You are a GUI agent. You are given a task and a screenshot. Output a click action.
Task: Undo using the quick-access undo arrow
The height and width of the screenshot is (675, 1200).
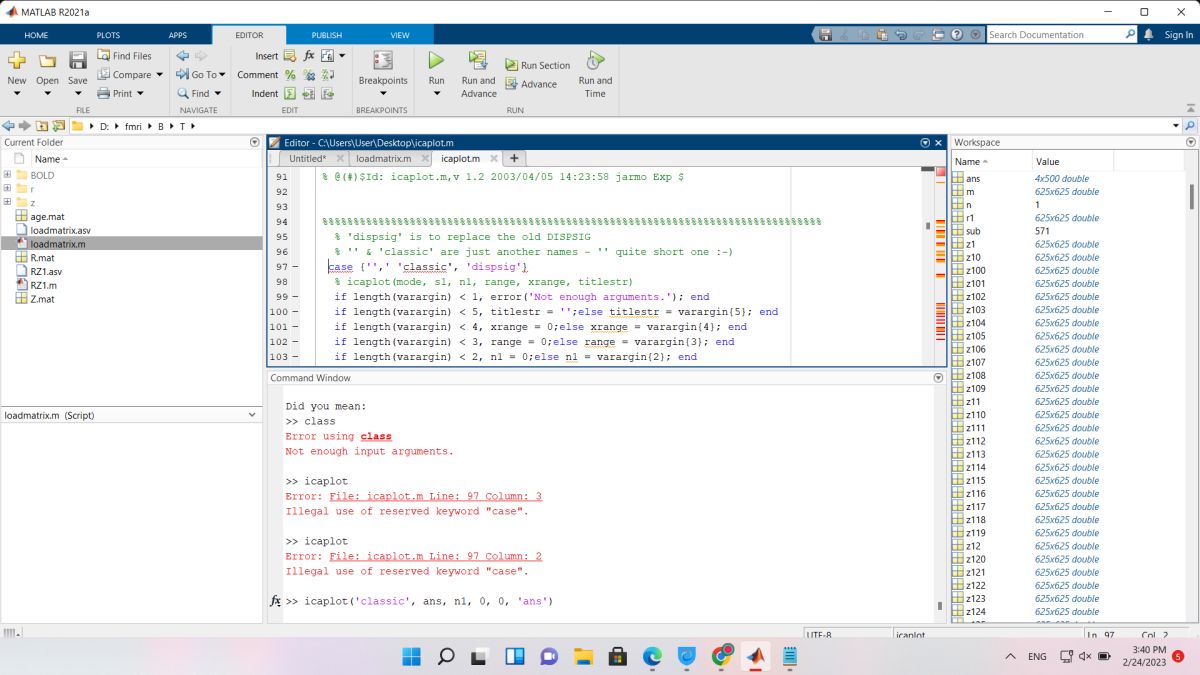(900, 34)
